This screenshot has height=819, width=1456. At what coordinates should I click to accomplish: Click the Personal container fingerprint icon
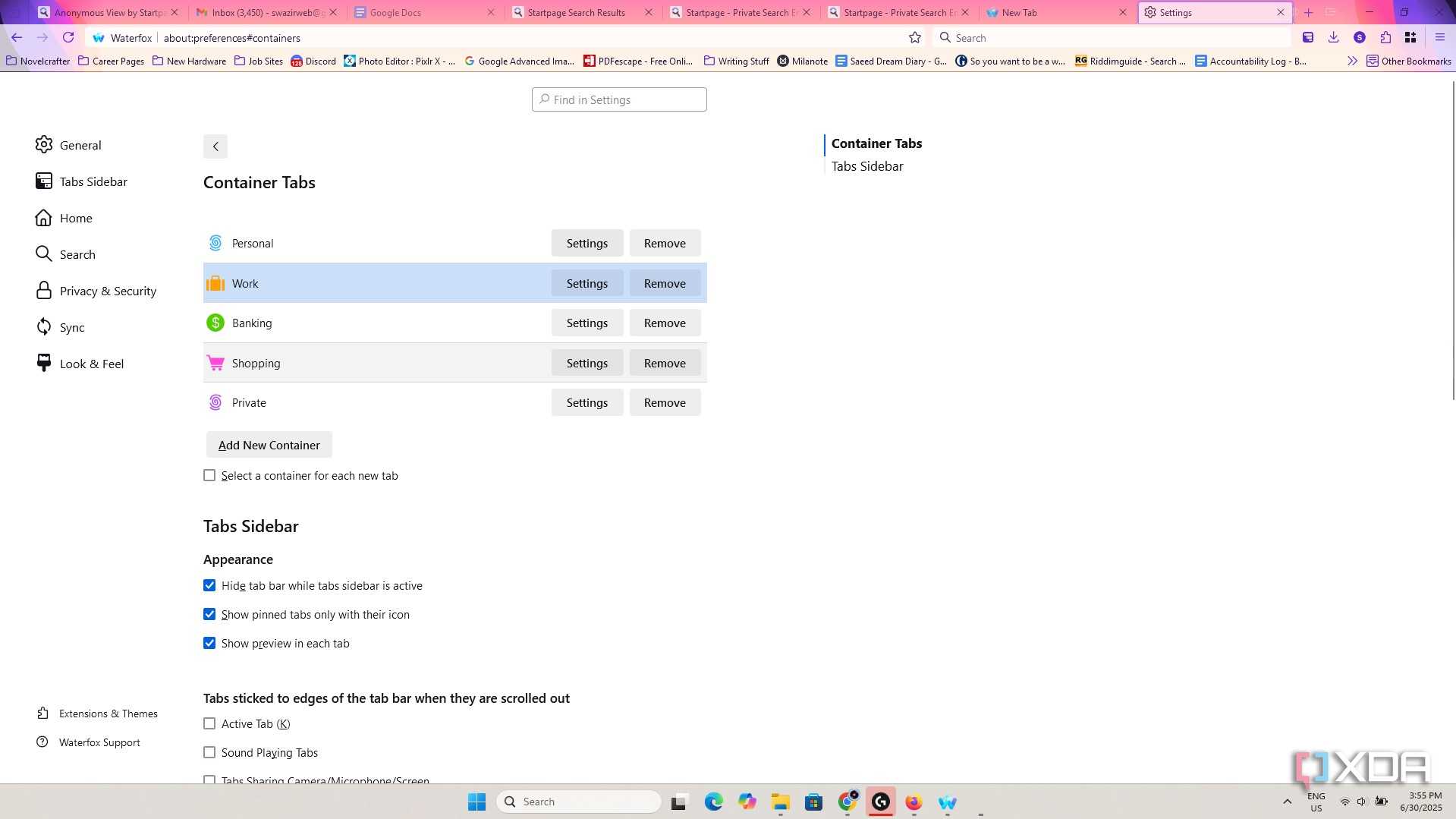point(215,243)
